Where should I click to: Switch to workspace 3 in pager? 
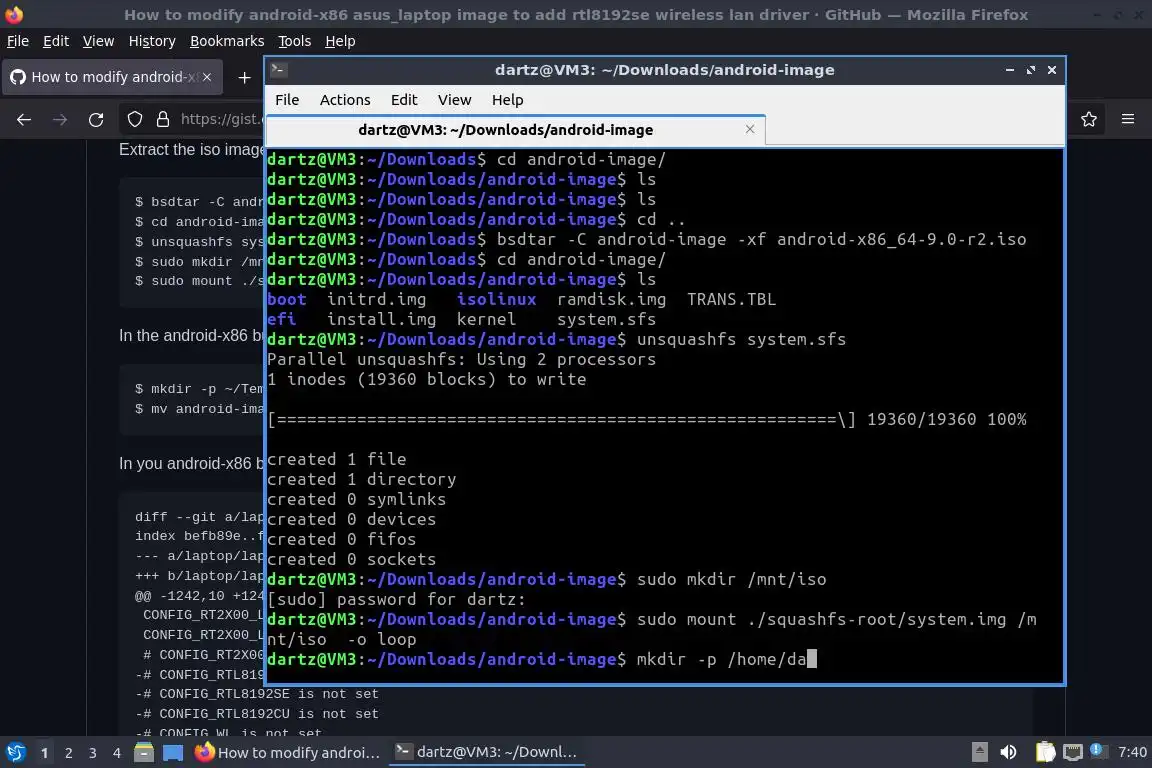pos(93,753)
